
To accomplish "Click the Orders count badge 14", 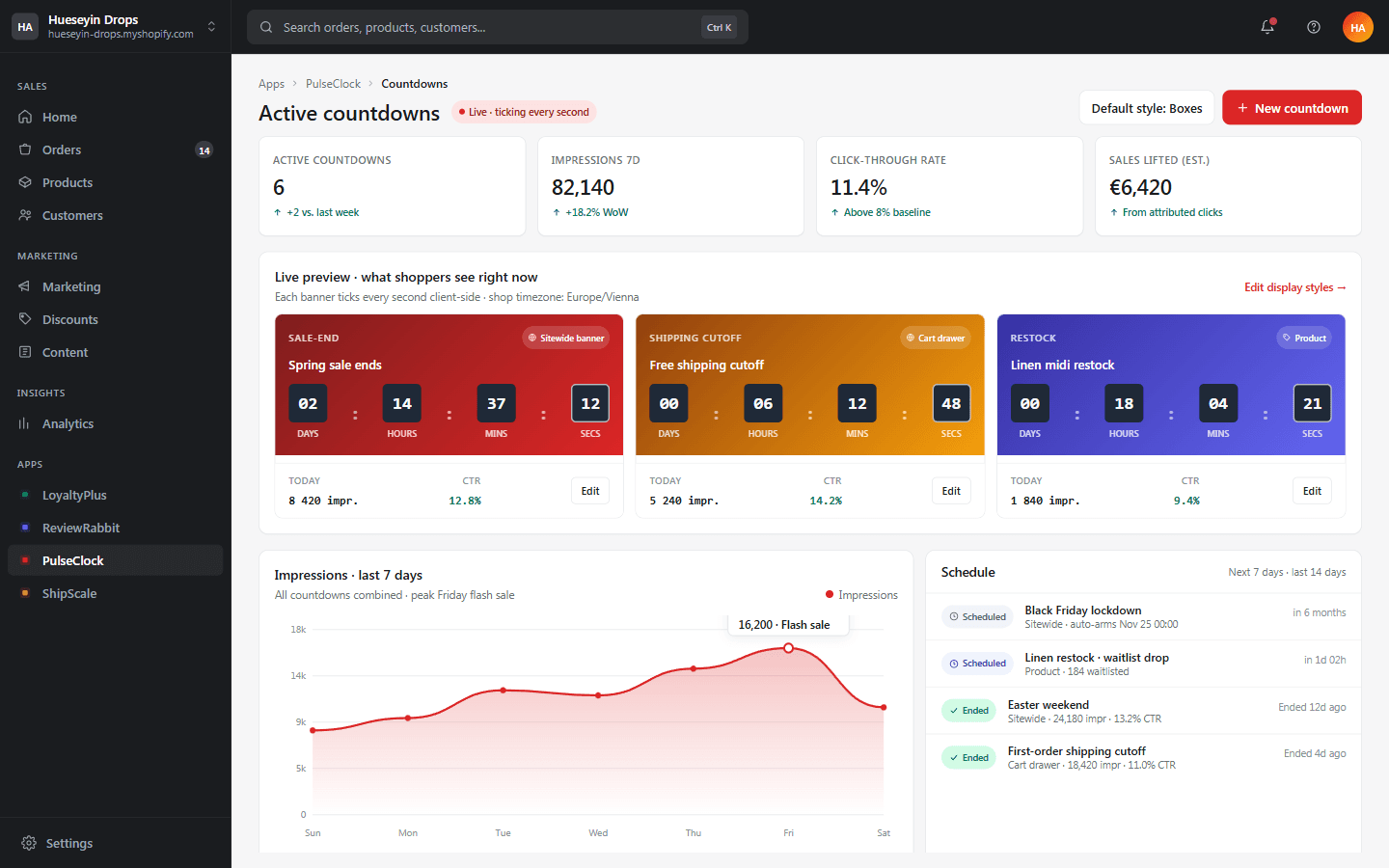I will pyautogui.click(x=204, y=150).
